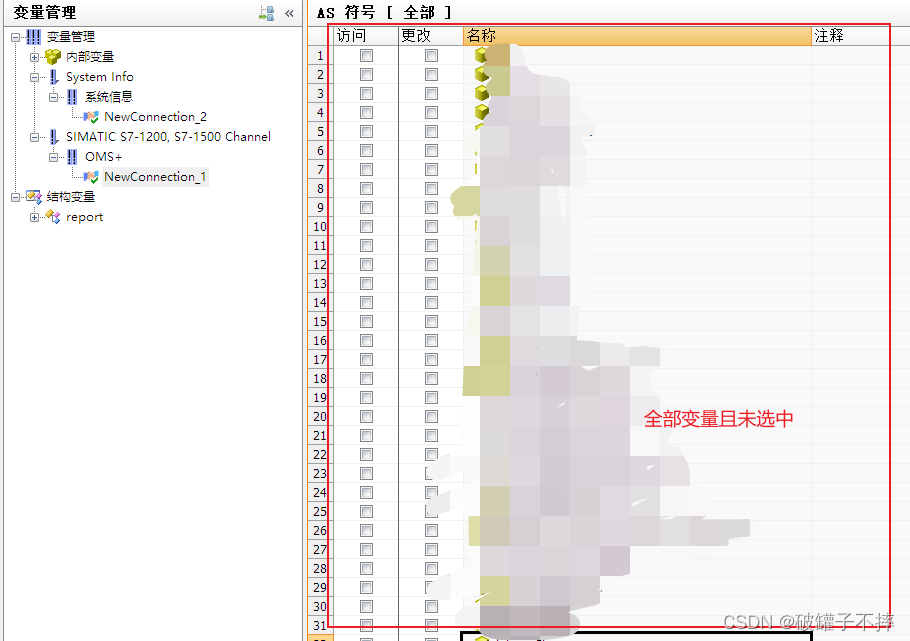Select the 内部变量 yellow cube icon
Image resolution: width=910 pixels, height=641 pixels.
(51, 56)
